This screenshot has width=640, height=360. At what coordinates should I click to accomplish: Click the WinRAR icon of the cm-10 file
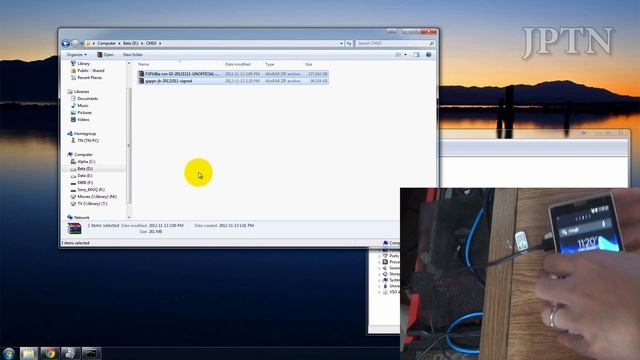tap(141, 74)
